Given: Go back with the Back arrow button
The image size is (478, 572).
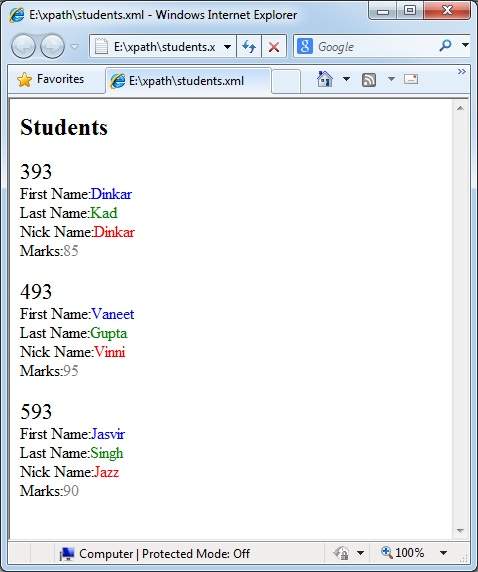Looking at the screenshot, I should [x=23, y=46].
